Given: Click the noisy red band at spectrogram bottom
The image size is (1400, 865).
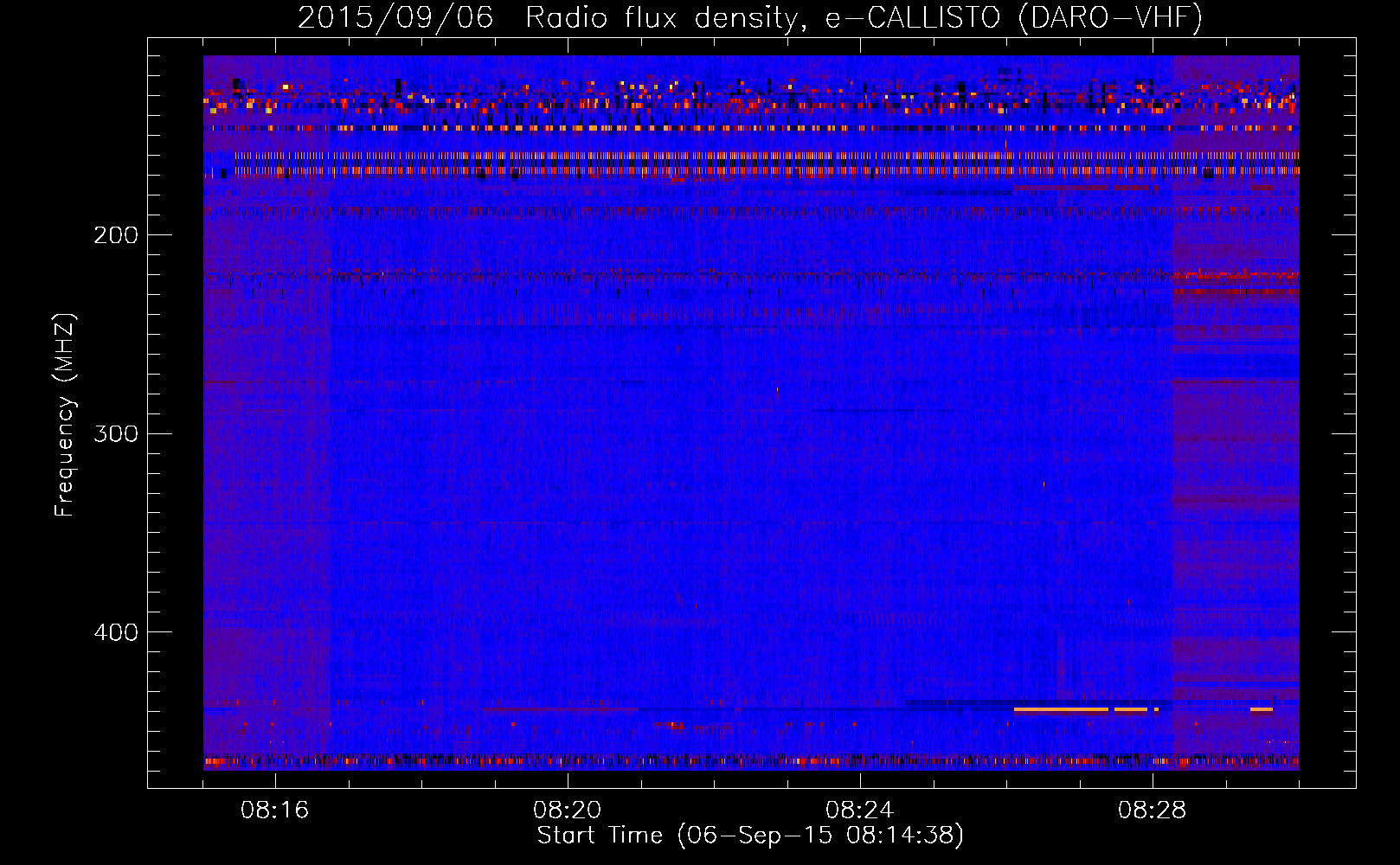Looking at the screenshot, I should click(x=751, y=761).
